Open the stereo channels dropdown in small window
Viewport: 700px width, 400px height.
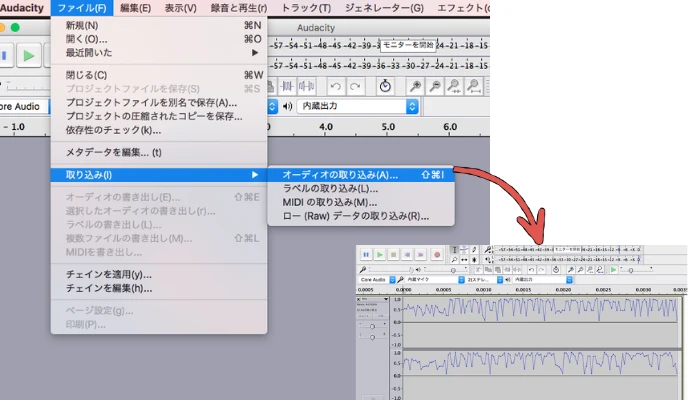tap(484, 279)
